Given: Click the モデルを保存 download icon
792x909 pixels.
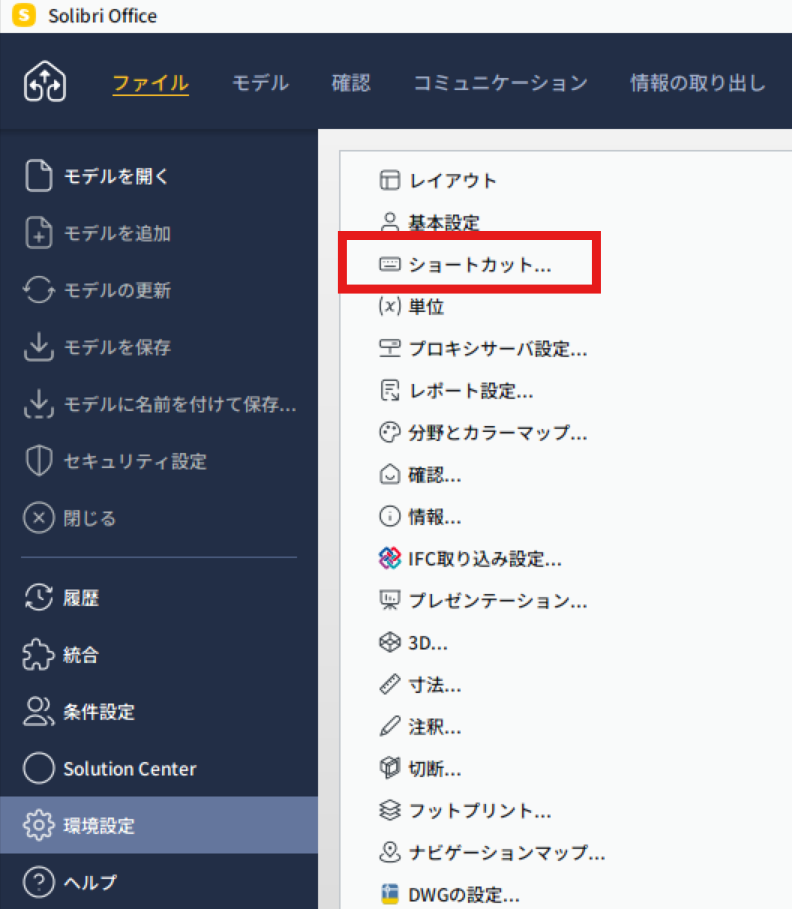Looking at the screenshot, I should click(38, 347).
